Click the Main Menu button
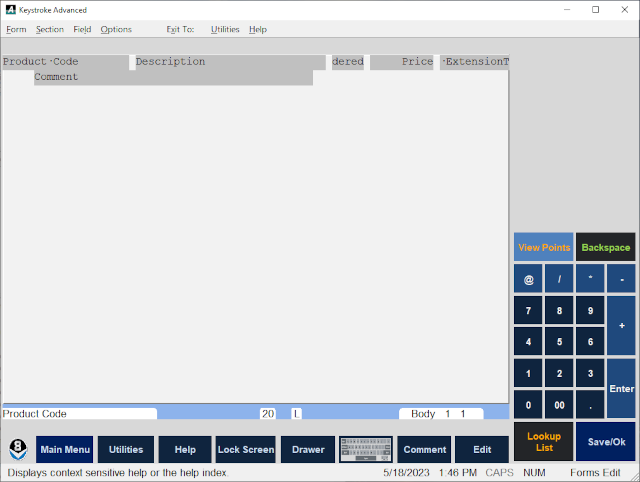The height and width of the screenshot is (482, 640). click(x=64, y=449)
